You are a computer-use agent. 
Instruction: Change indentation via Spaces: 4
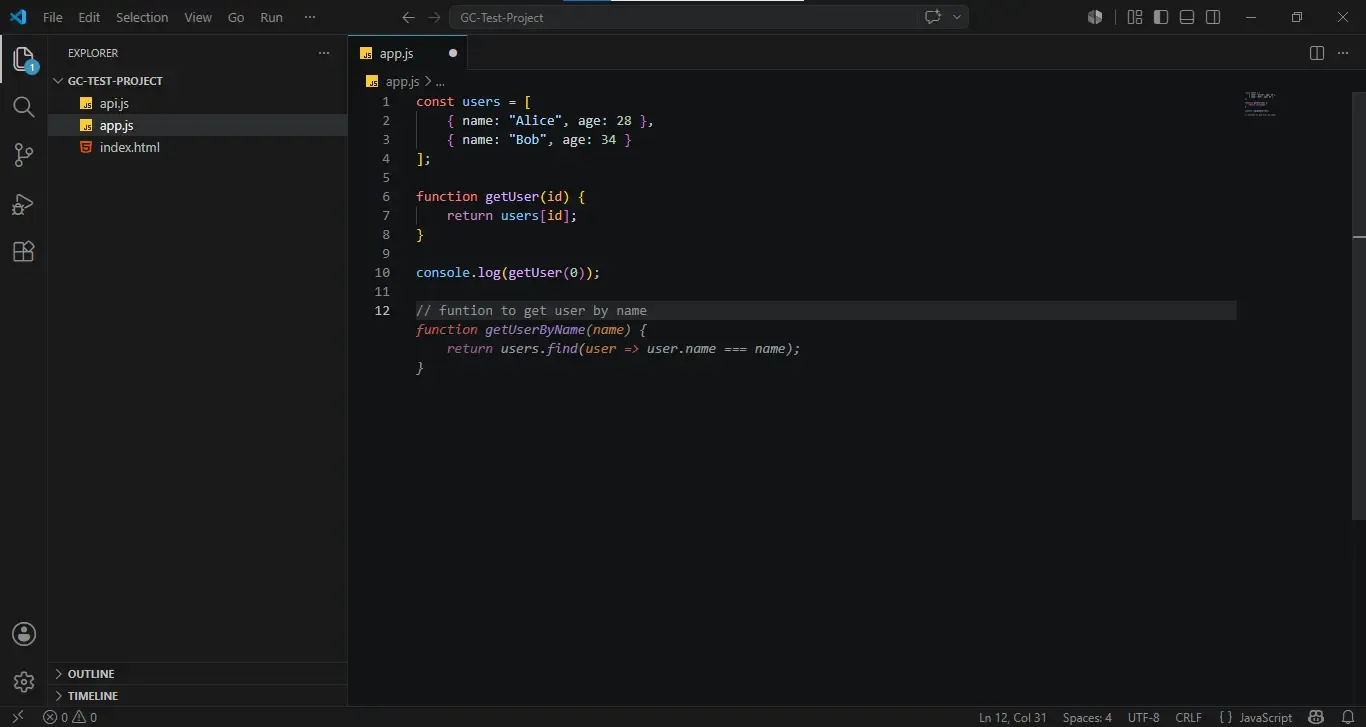coord(1087,717)
